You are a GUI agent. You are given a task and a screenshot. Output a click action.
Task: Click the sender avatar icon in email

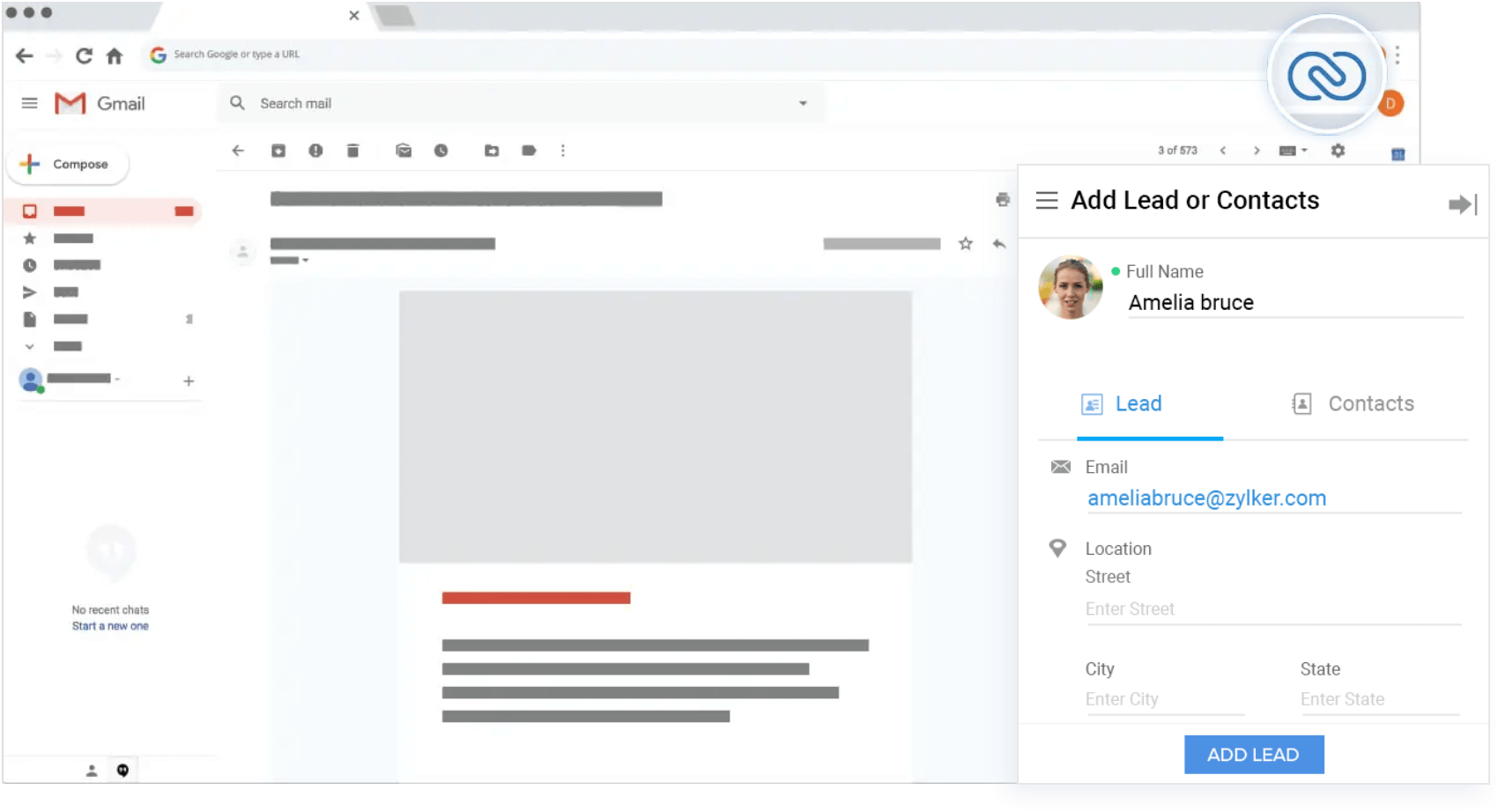coord(242,251)
